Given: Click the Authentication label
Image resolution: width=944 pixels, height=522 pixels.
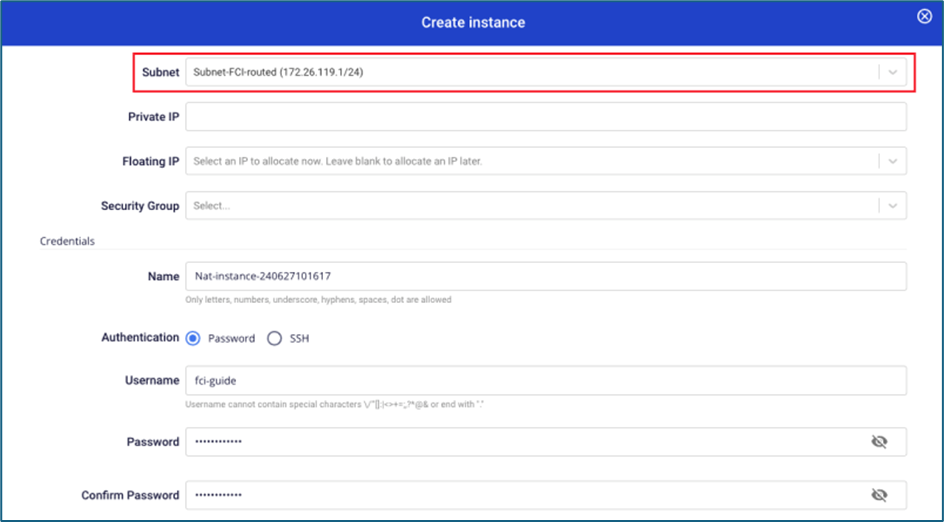Looking at the screenshot, I should 140,338.
